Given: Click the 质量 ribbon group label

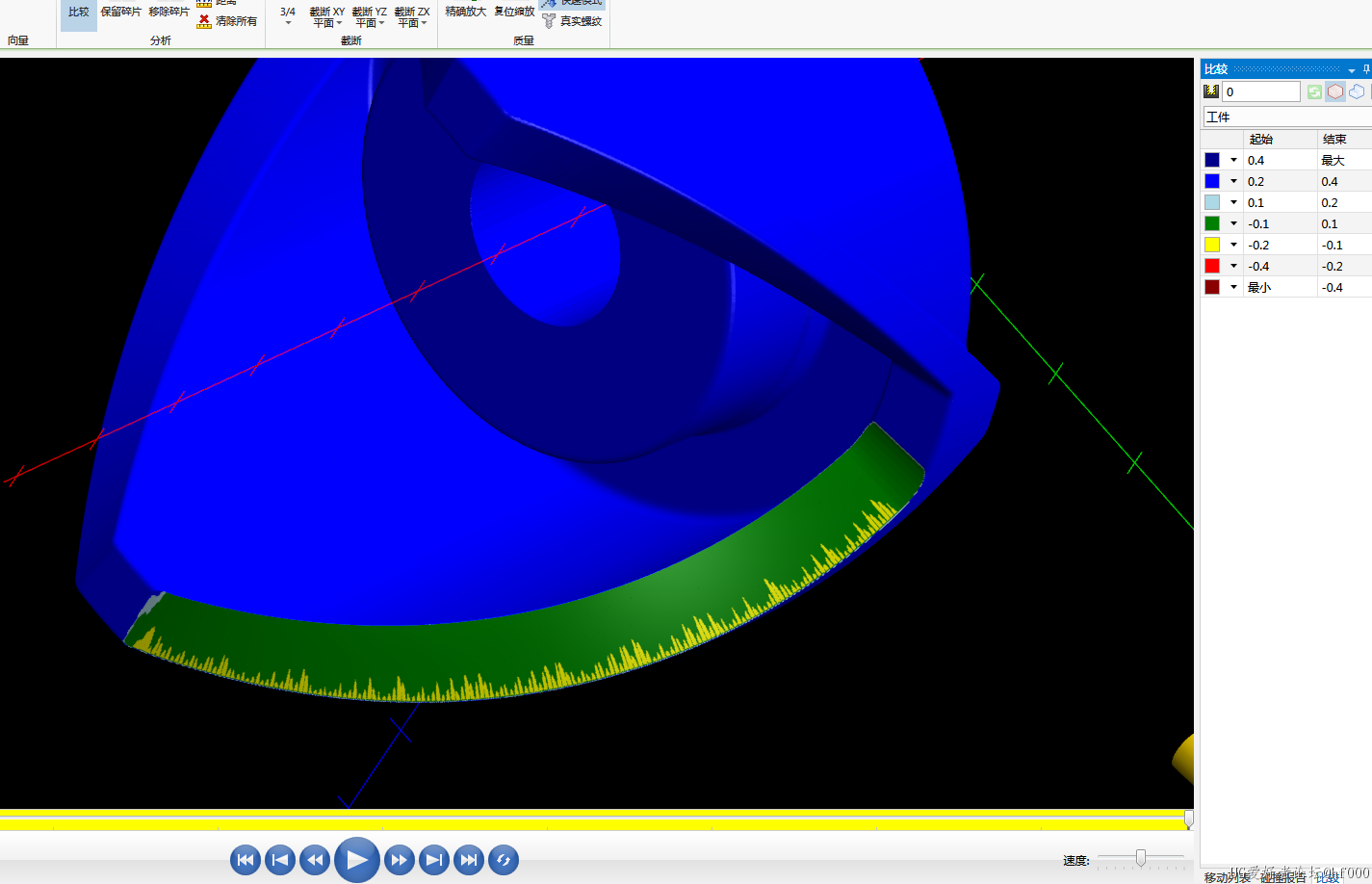Looking at the screenshot, I should 524,40.
